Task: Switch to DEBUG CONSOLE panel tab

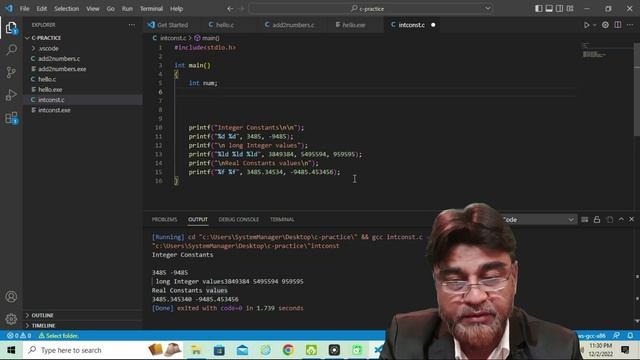Action: (239, 220)
